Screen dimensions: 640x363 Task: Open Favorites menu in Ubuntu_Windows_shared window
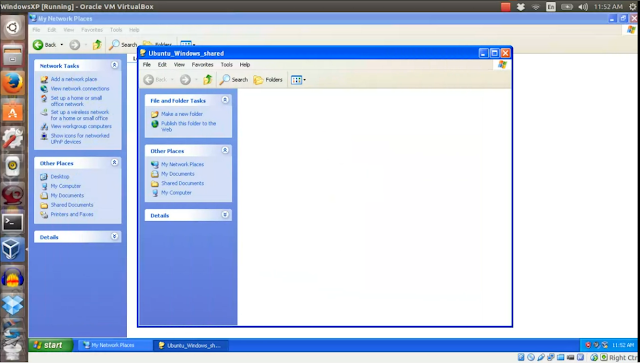202,65
